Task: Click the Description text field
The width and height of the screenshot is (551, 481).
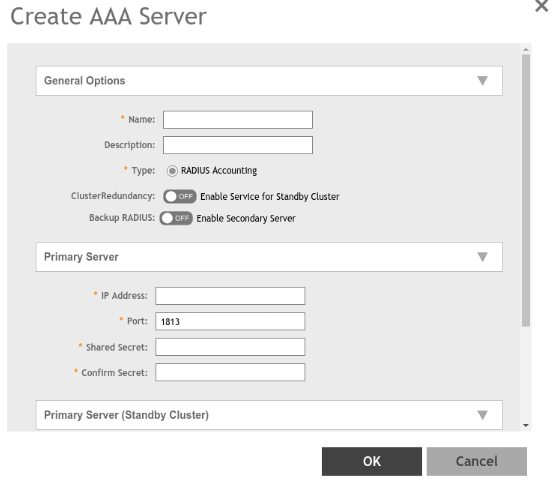Action: (238, 145)
